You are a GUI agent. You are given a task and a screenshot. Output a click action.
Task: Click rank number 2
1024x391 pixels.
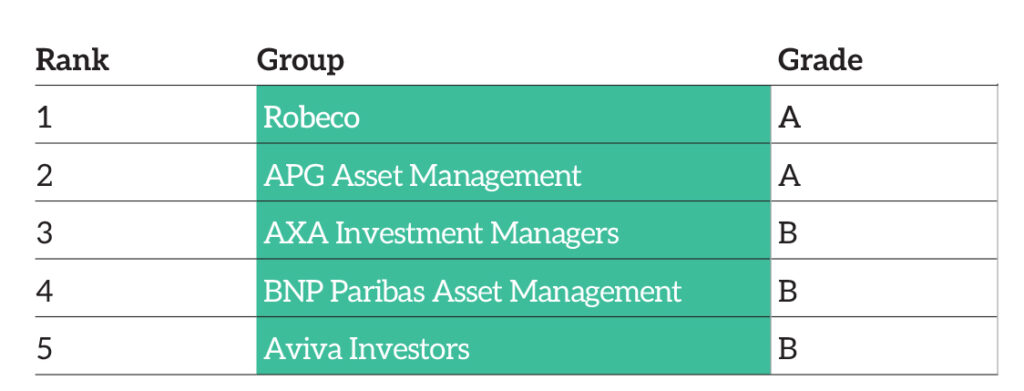pyautogui.click(x=44, y=176)
